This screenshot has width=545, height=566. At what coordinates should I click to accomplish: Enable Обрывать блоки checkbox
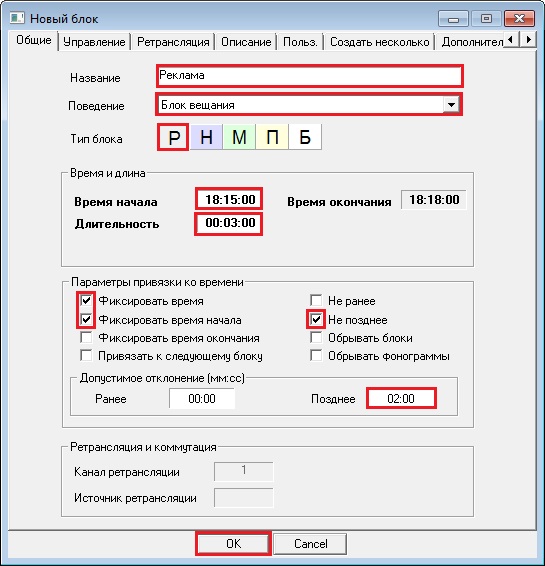tap(316, 338)
